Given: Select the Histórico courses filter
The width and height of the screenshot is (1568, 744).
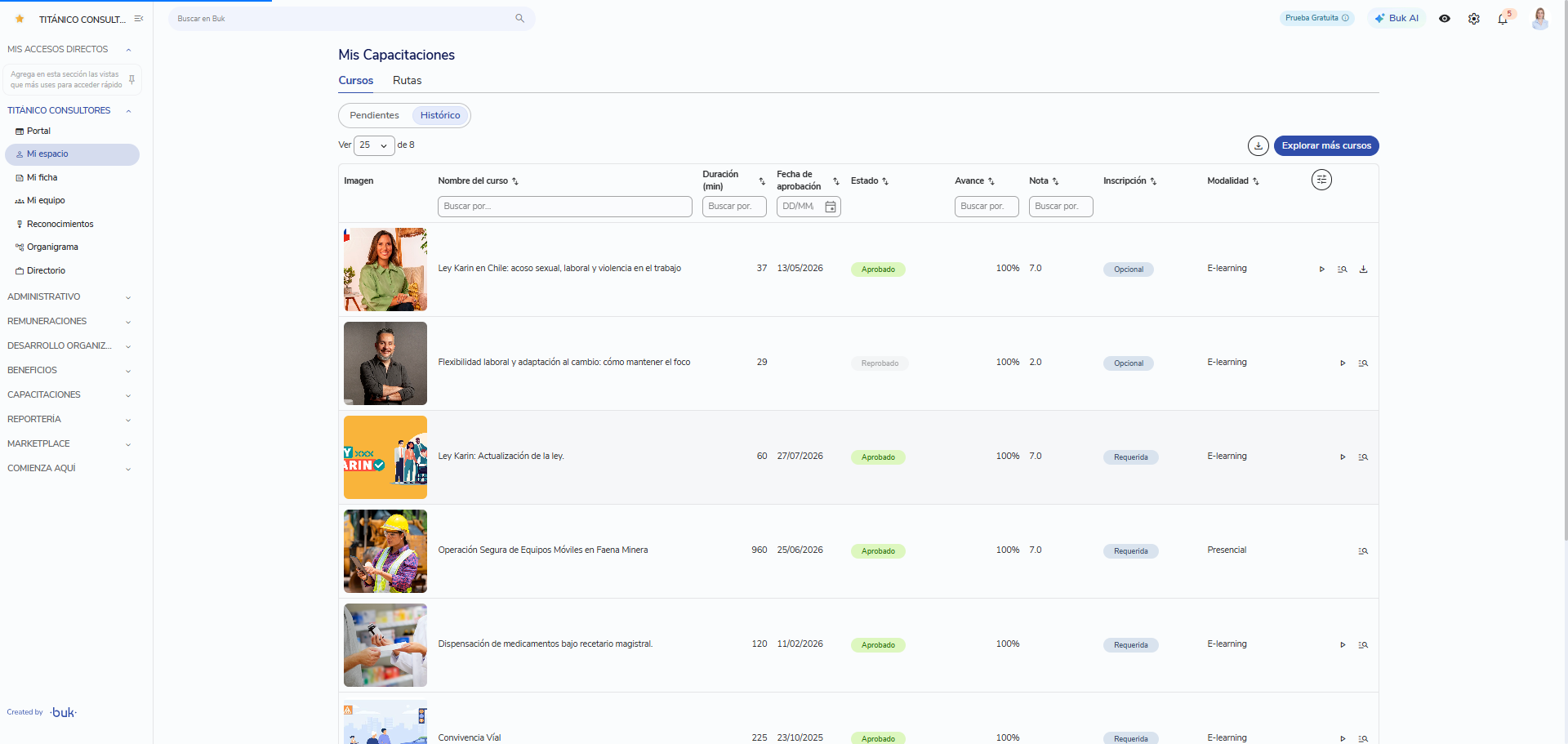Looking at the screenshot, I should 440,115.
